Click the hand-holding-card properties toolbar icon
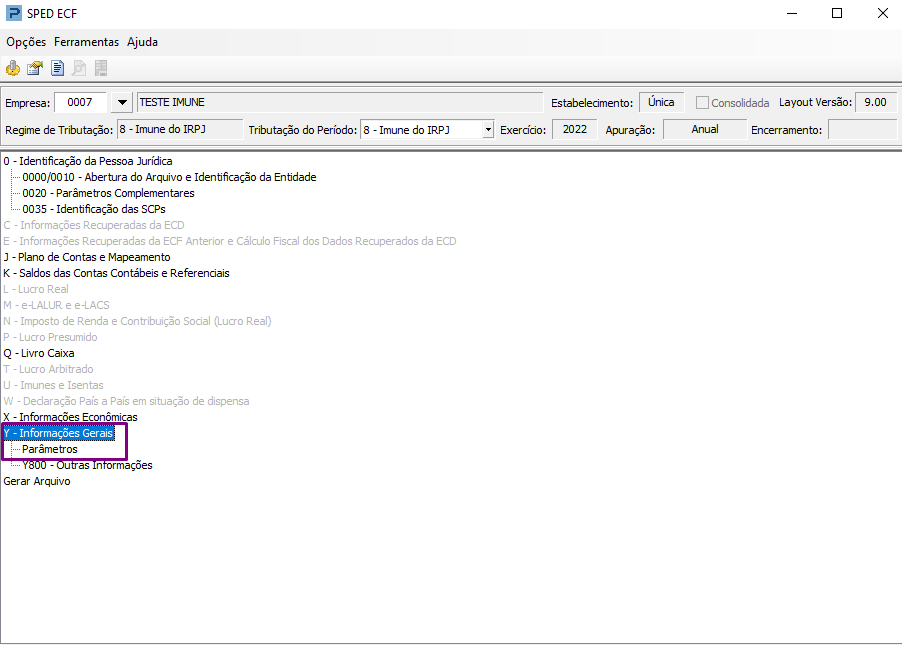The height and width of the screenshot is (645, 902). point(35,68)
